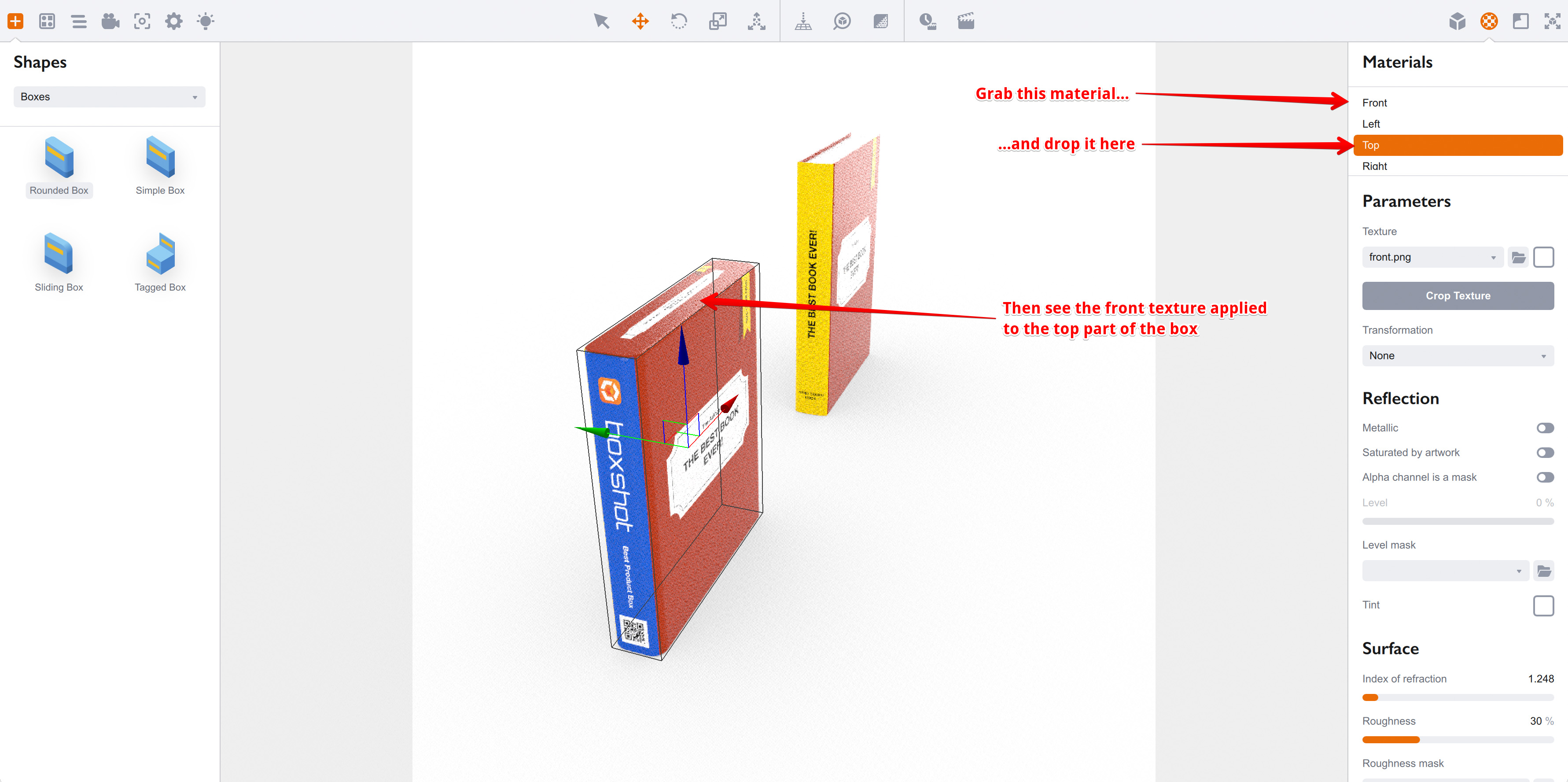Open the Level mask folder browser
Screen dimensions: 1568x782
point(1544,571)
